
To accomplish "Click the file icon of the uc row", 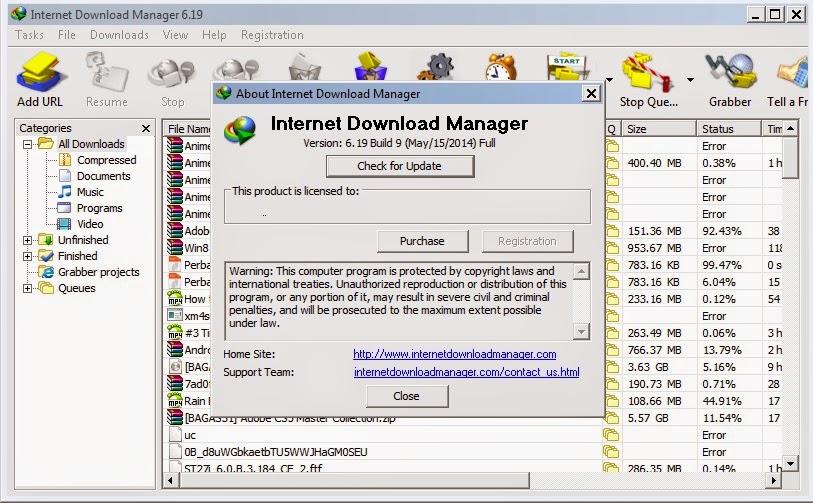I will (175, 435).
